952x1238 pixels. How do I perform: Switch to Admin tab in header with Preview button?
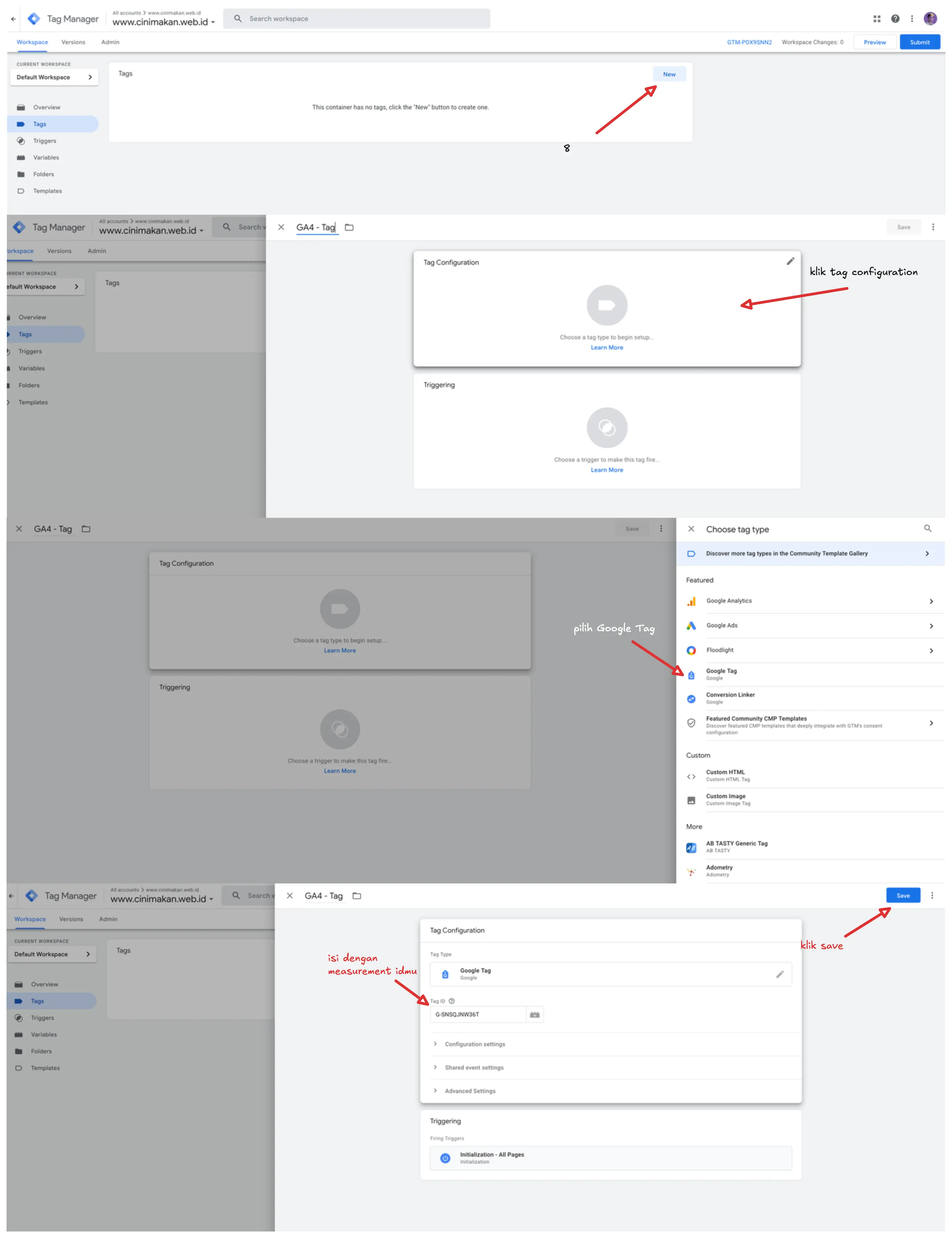click(x=110, y=42)
